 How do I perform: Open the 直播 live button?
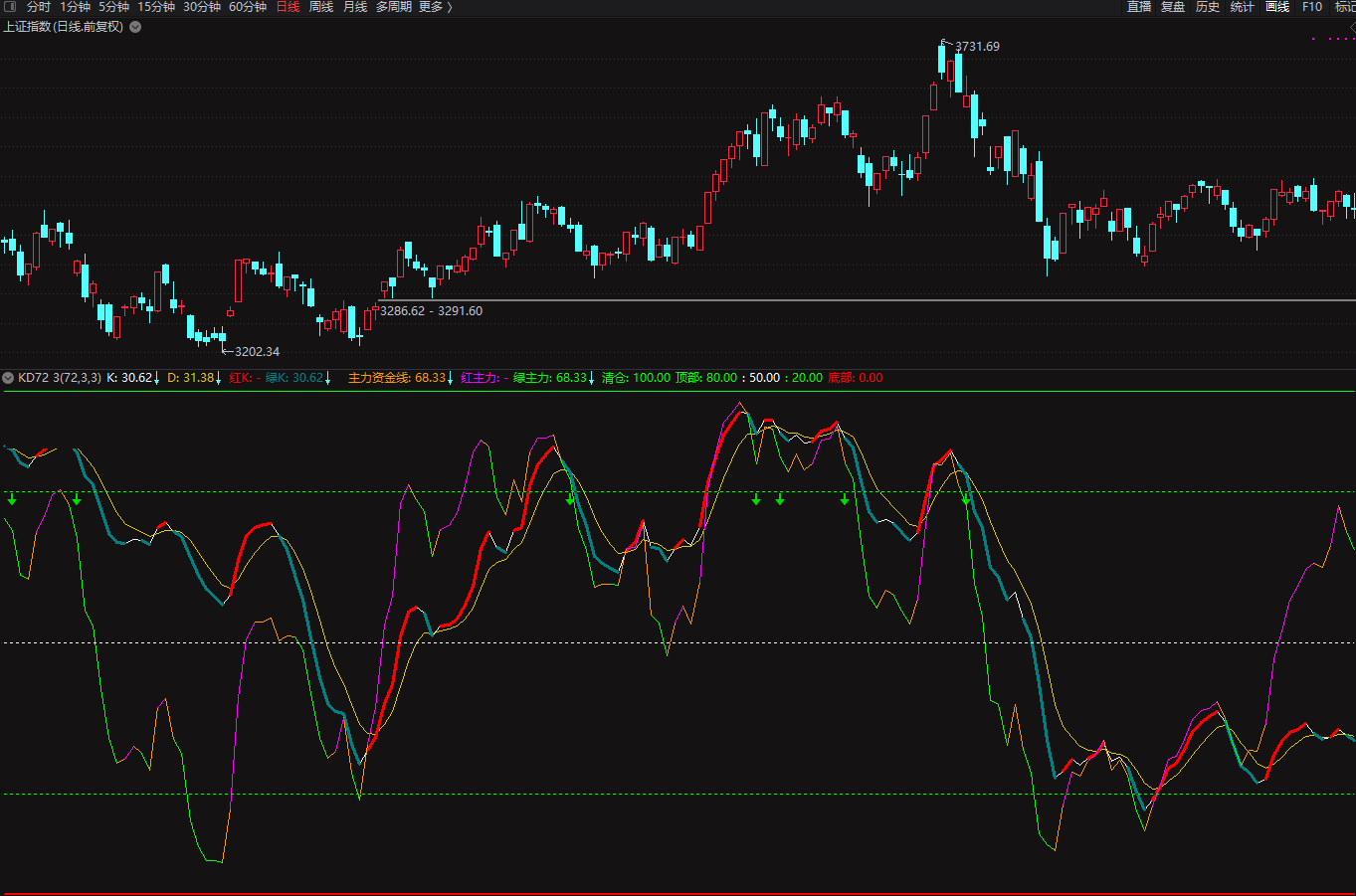pyautogui.click(x=1139, y=7)
